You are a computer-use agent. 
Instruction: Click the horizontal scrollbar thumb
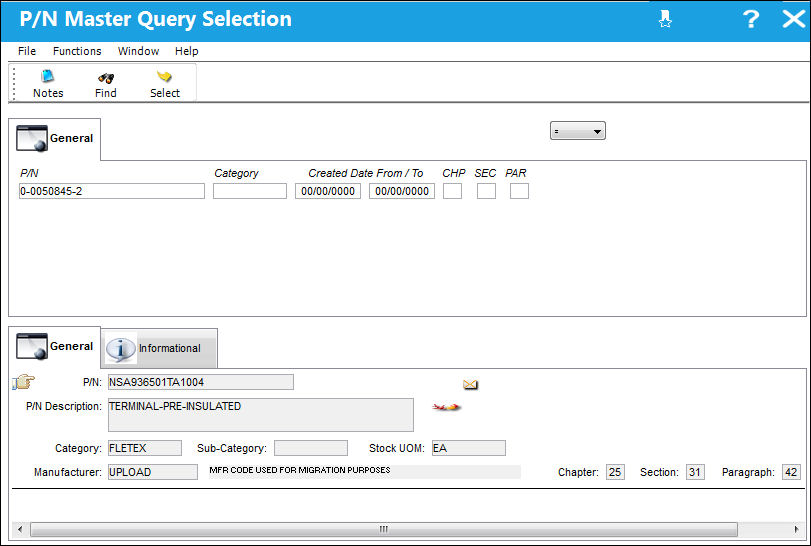(384, 529)
